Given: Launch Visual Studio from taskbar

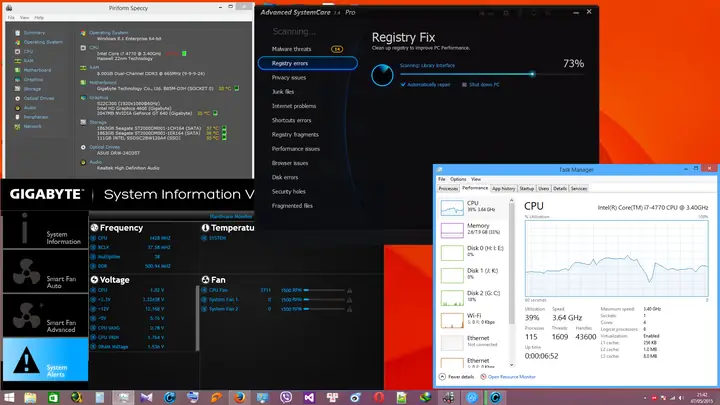Looking at the screenshot, I should 309,397.
